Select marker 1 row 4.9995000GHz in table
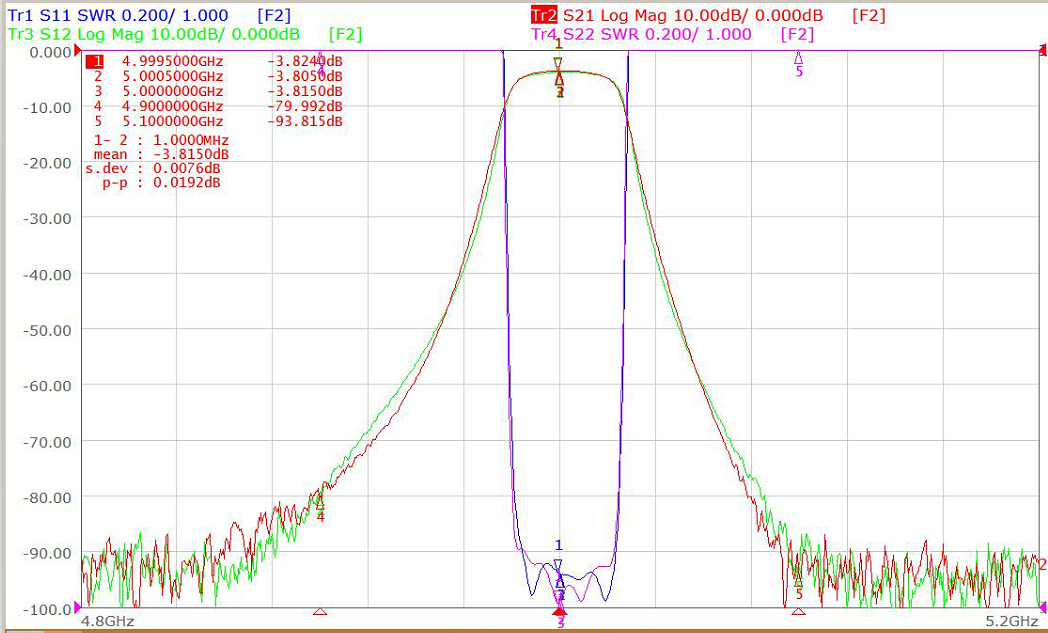Screen dimensions: 1048x633 click(x=215, y=61)
